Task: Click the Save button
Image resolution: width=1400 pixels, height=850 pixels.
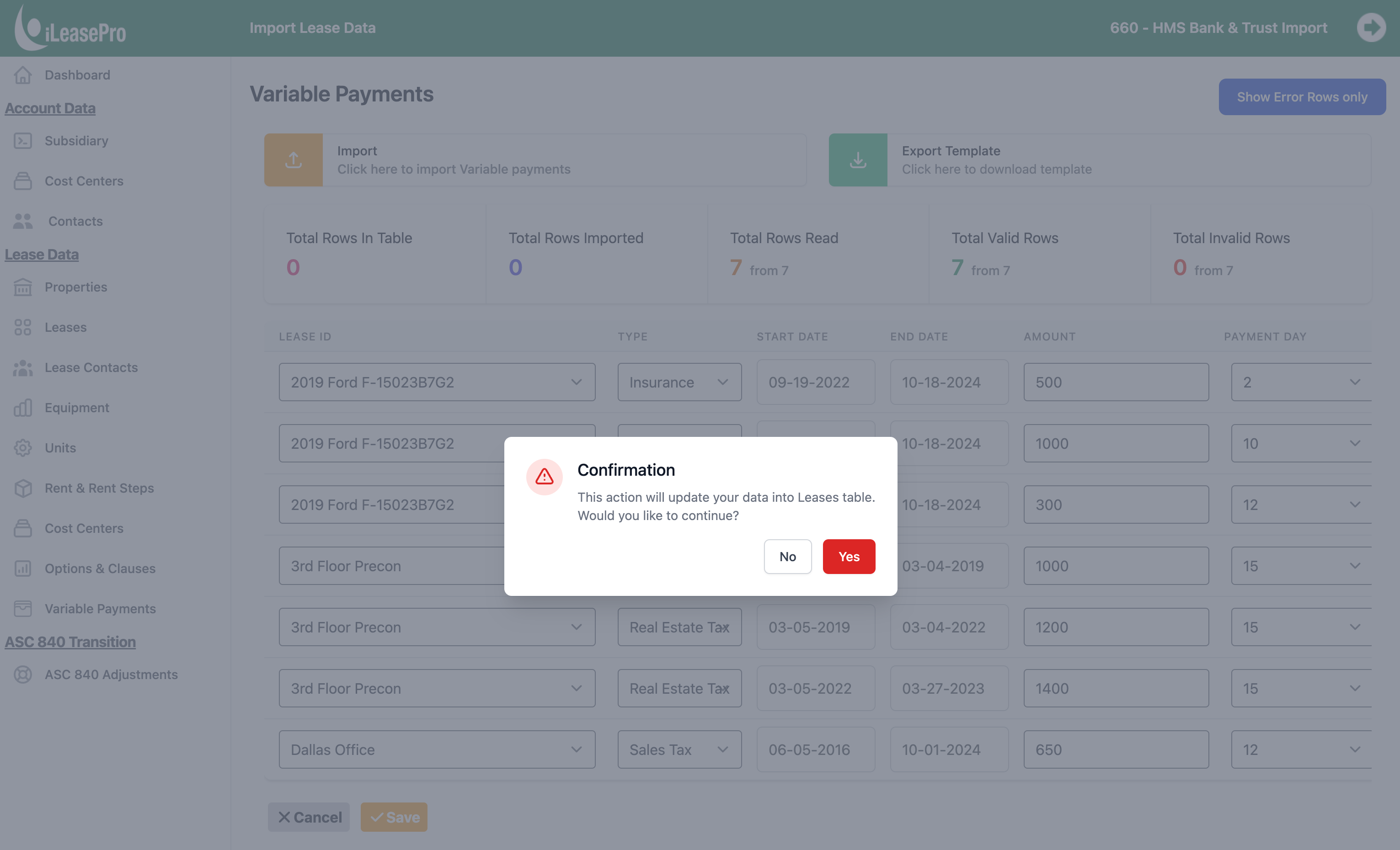Action: click(x=394, y=817)
